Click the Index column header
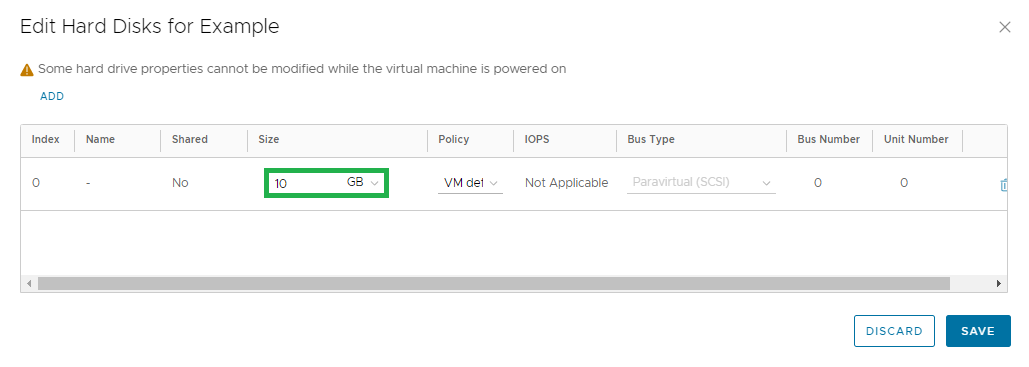 pyautogui.click(x=46, y=139)
